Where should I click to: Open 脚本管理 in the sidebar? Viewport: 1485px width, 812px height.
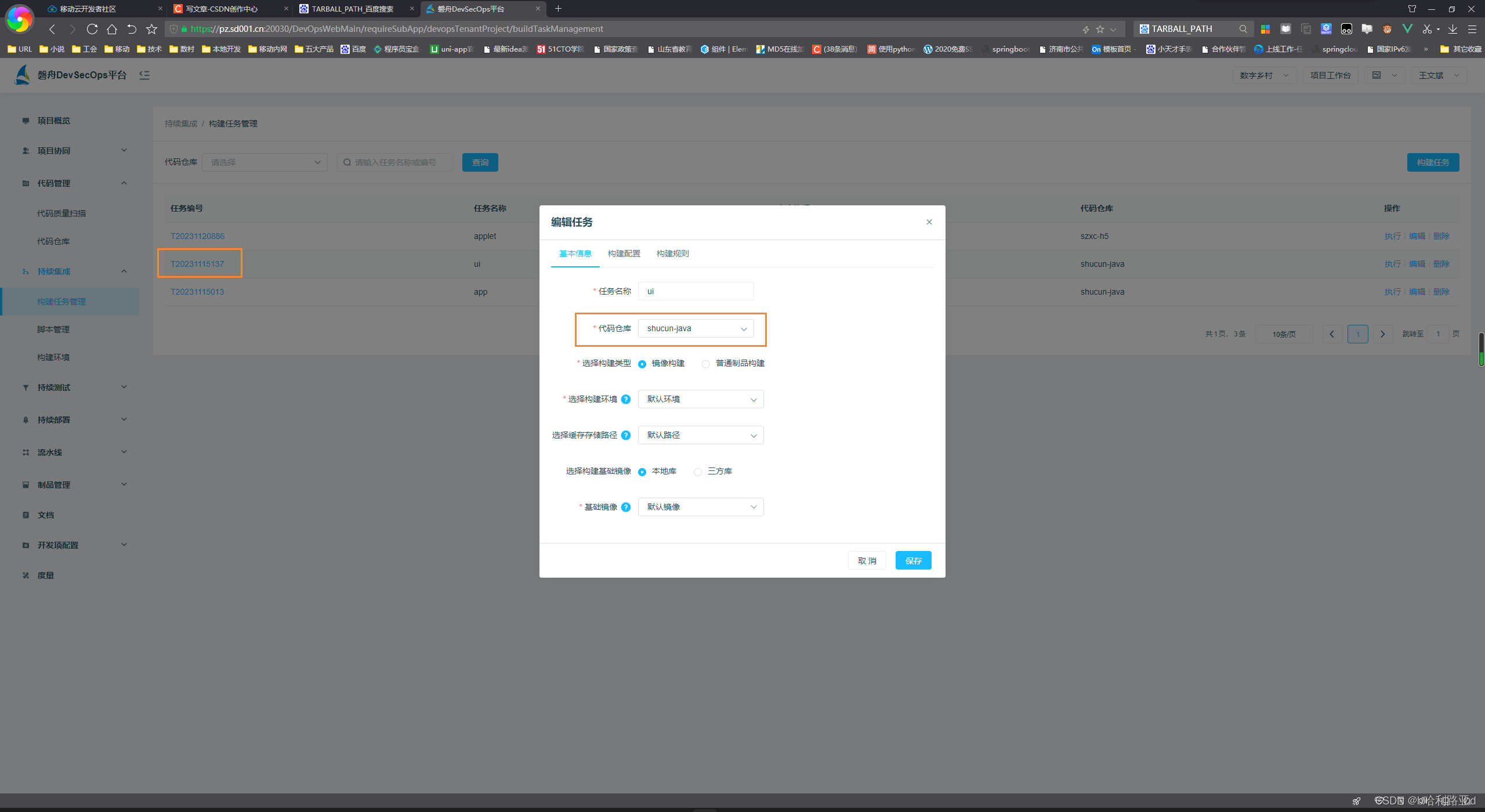click(53, 329)
